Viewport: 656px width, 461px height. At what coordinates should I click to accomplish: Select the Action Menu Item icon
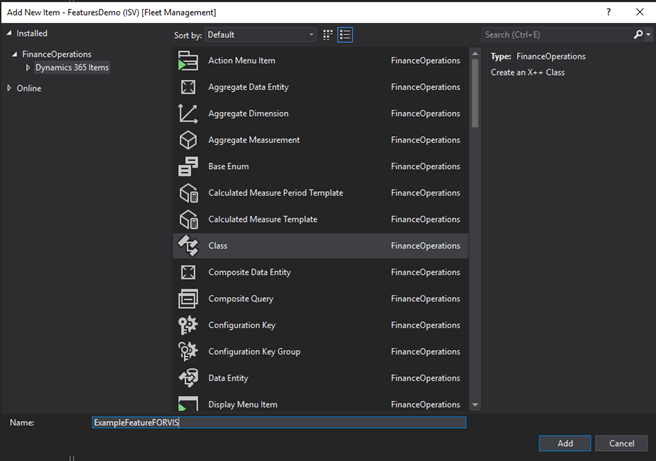click(x=187, y=61)
